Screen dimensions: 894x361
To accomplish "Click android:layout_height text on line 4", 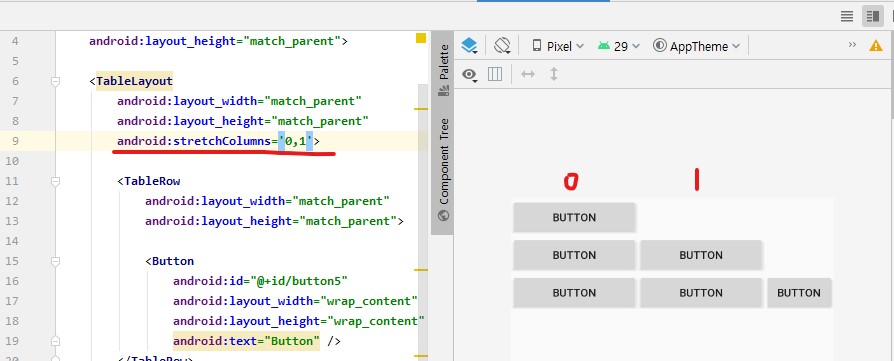I will 162,42.
